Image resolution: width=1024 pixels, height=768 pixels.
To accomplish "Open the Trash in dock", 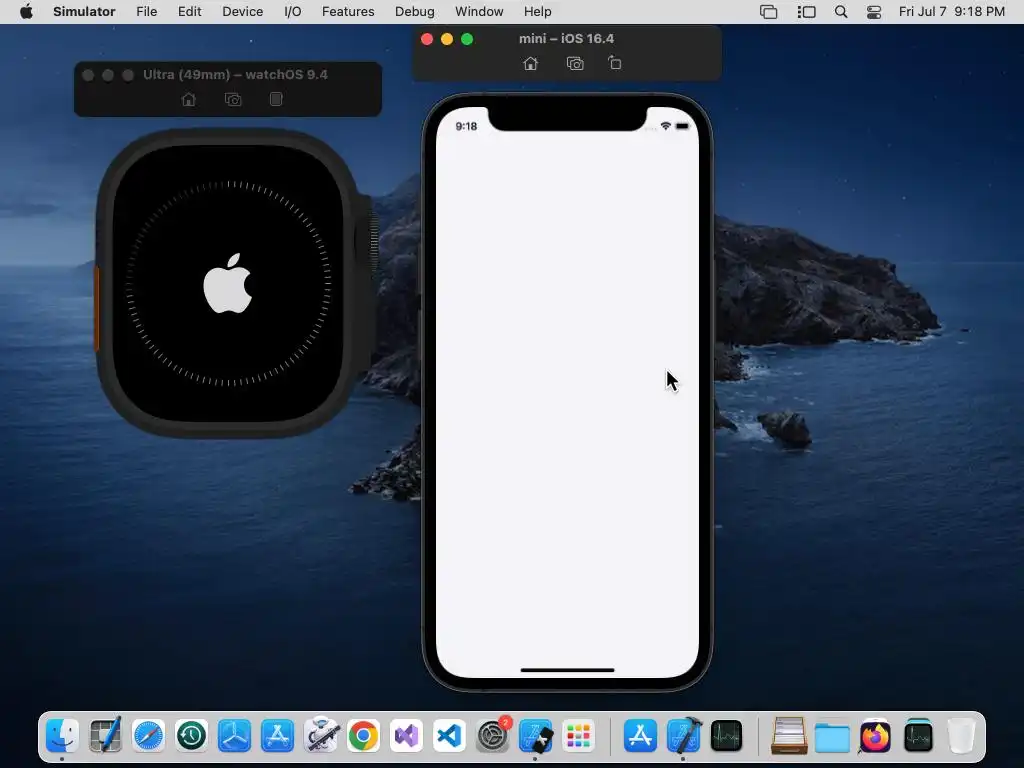I will point(961,736).
